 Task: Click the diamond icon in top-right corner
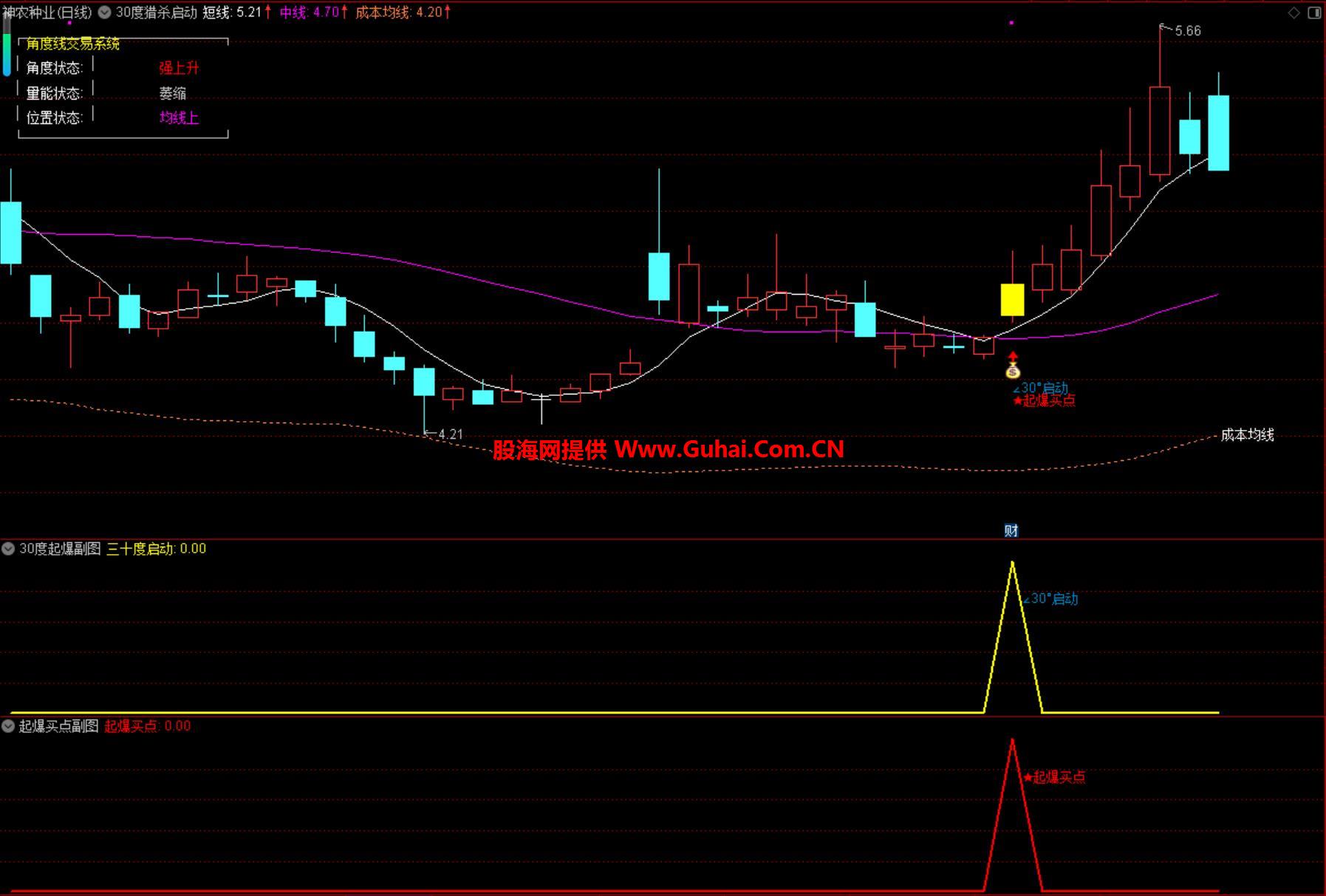1293,13
